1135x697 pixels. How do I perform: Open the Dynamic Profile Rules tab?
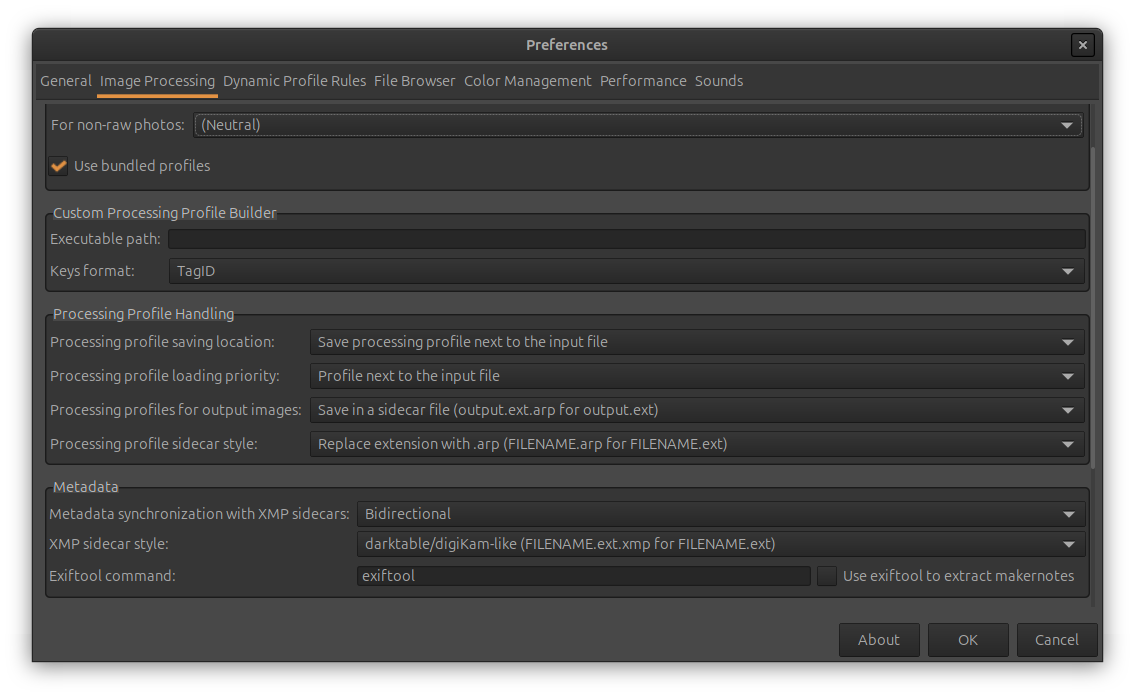(294, 81)
